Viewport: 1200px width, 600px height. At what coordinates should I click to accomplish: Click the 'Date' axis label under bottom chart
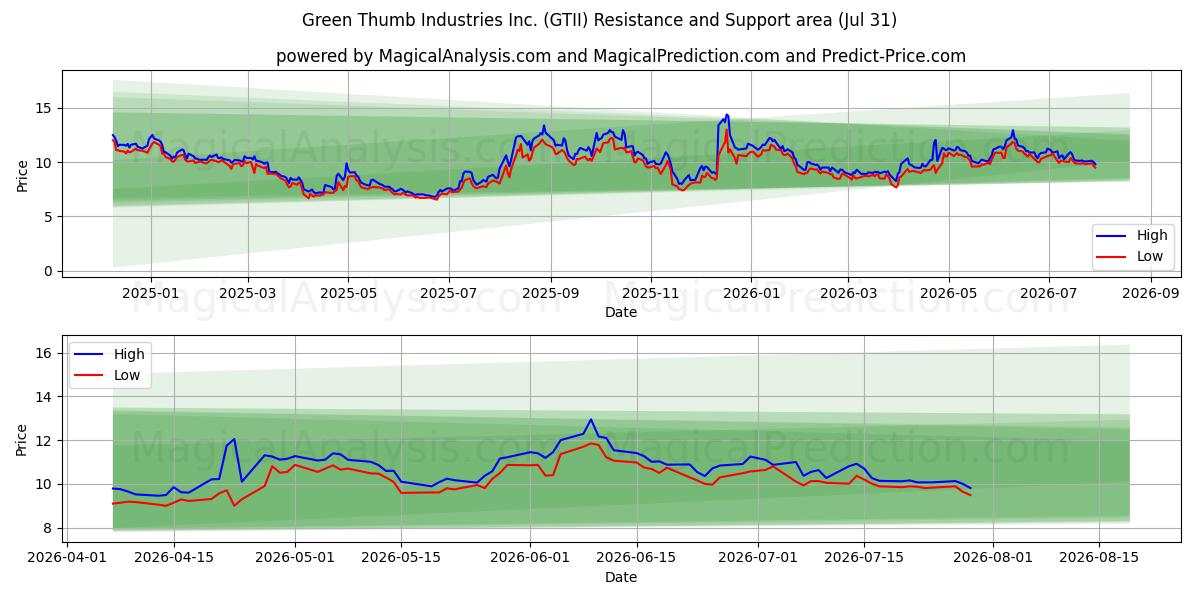(x=621, y=577)
